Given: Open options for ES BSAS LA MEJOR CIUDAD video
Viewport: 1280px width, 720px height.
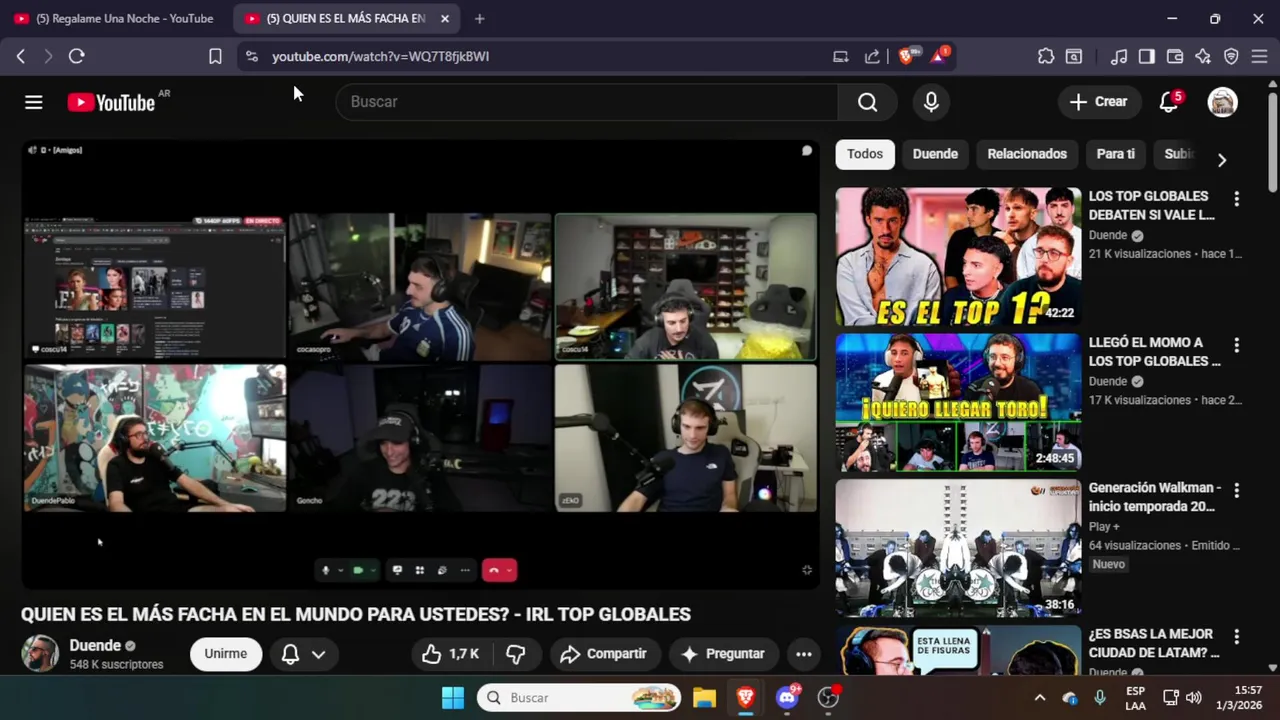Looking at the screenshot, I should pos(1236,637).
